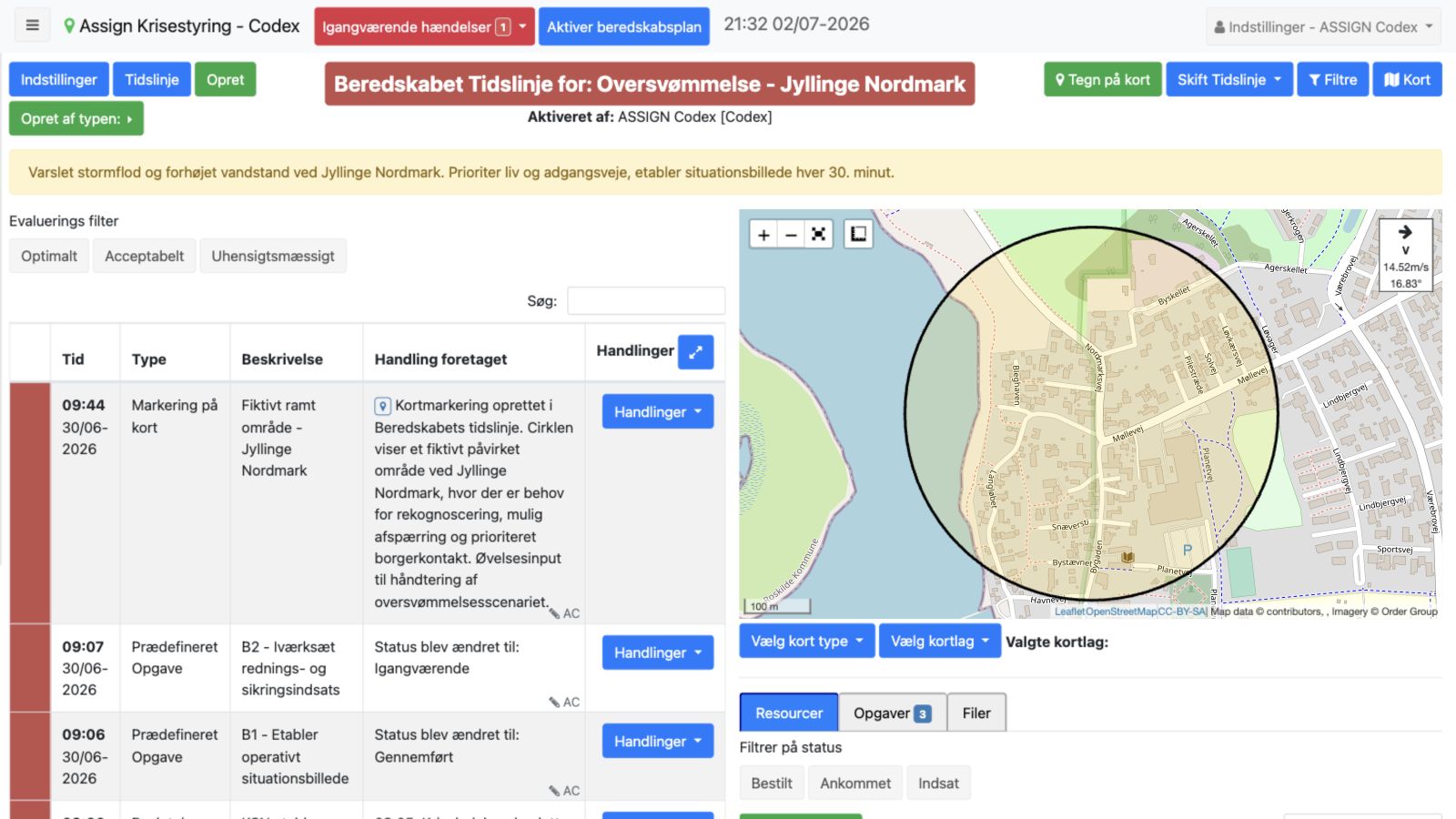The width and height of the screenshot is (1456, 819).
Task: Click the pencil AC icon in 09:44 row
Action: 564,613
